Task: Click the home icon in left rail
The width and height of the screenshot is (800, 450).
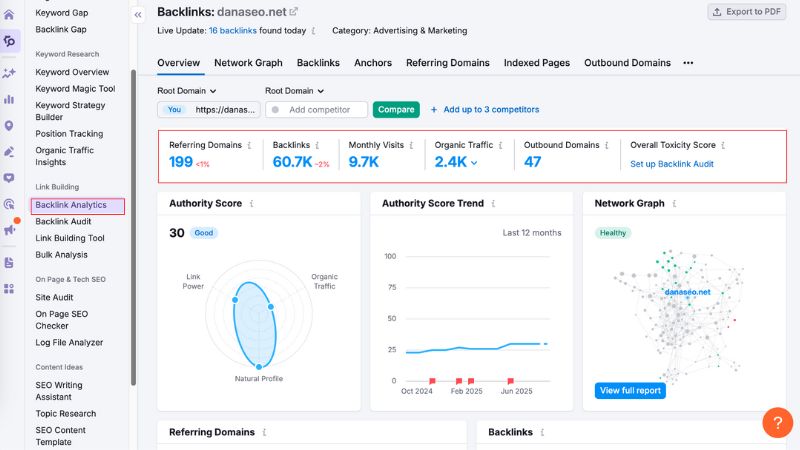Action: tap(9, 14)
